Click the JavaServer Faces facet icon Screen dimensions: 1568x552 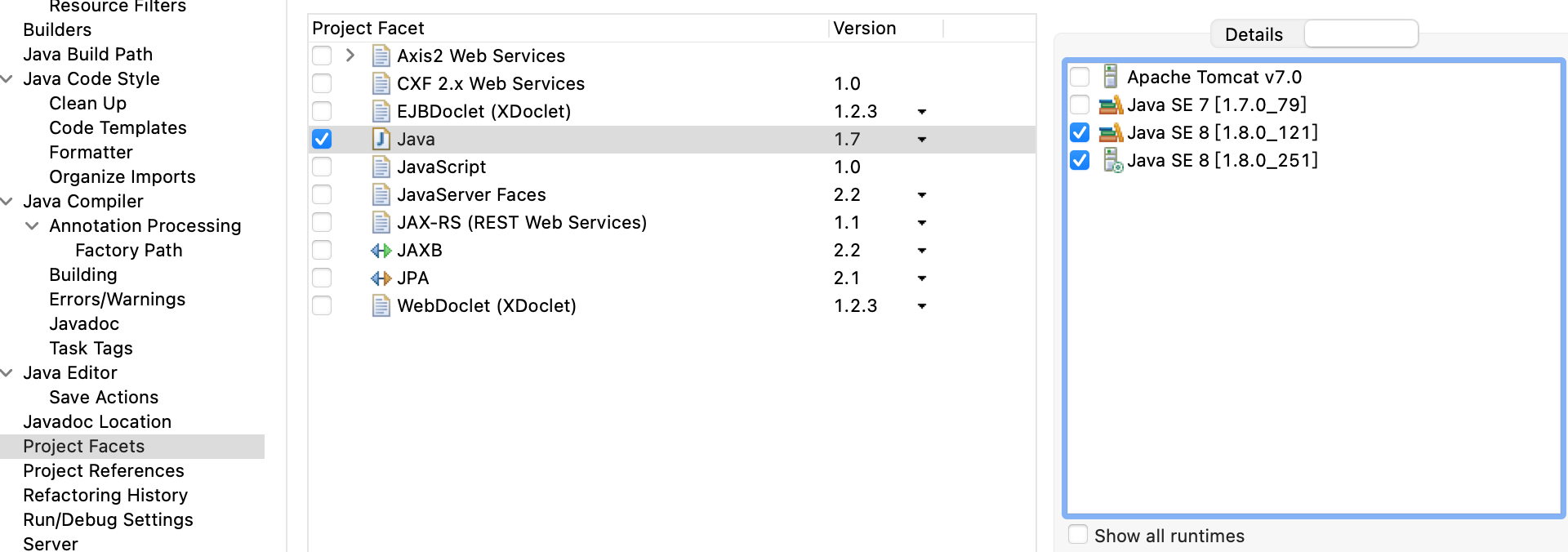pyautogui.click(x=381, y=195)
